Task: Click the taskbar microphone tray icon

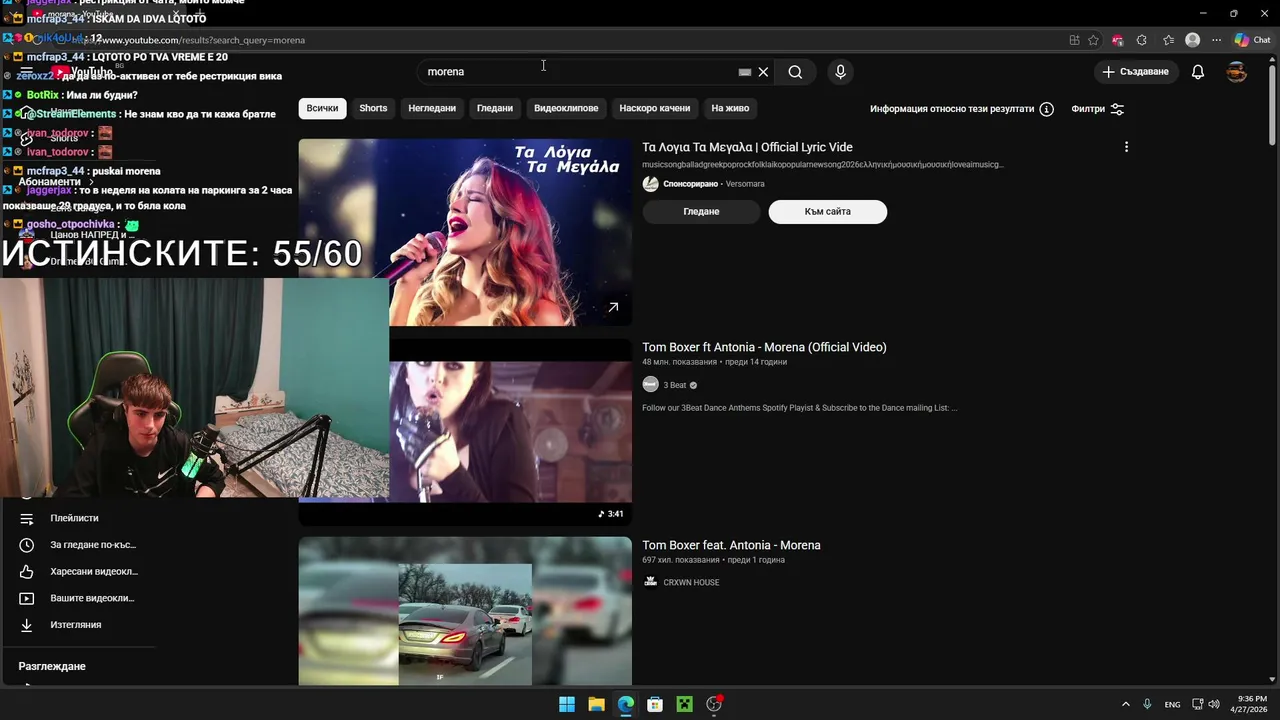Action: click(1147, 704)
